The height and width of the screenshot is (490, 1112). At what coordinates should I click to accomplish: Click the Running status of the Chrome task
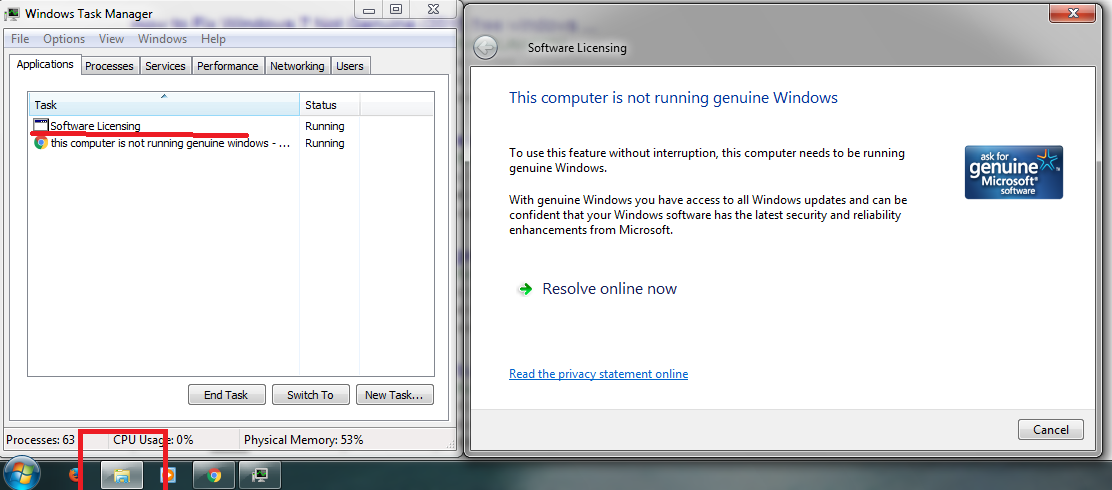(325, 143)
